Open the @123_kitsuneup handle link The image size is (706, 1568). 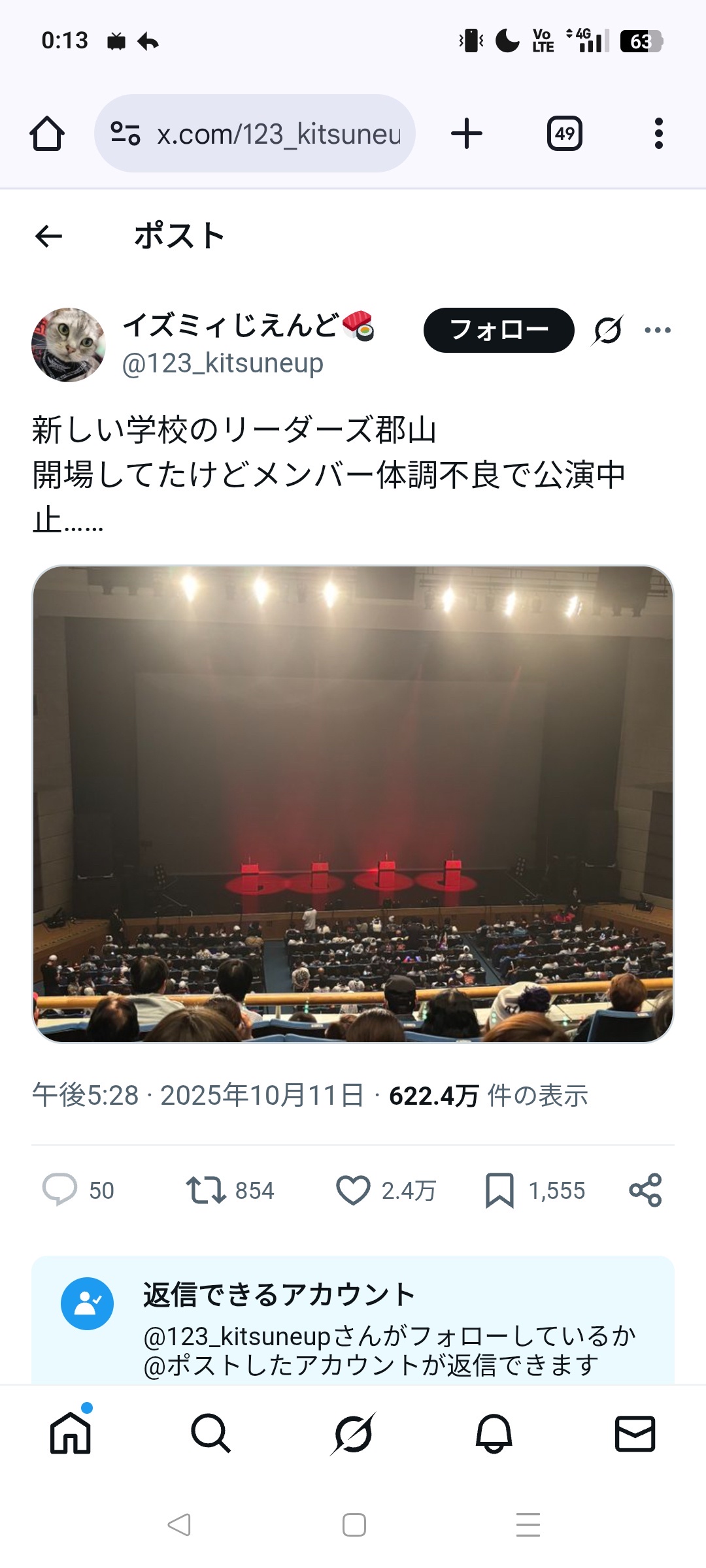click(222, 363)
